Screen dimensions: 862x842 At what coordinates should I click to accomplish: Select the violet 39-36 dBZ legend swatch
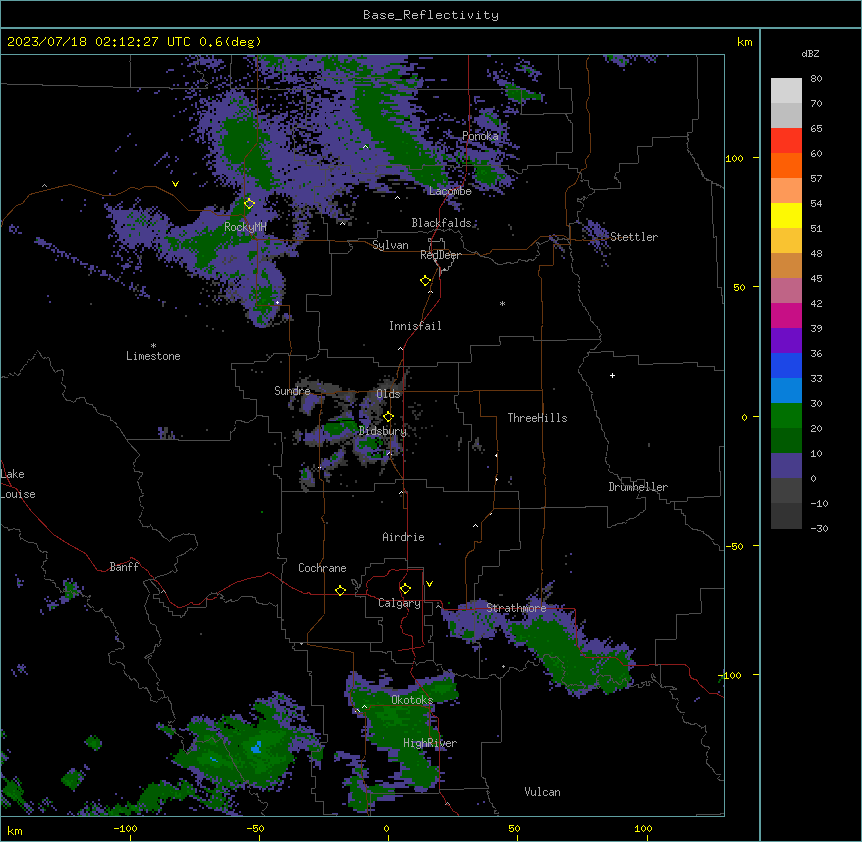point(786,341)
